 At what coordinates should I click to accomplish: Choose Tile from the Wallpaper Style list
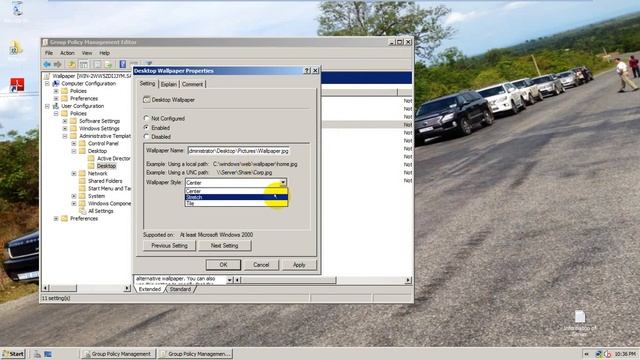click(x=236, y=203)
